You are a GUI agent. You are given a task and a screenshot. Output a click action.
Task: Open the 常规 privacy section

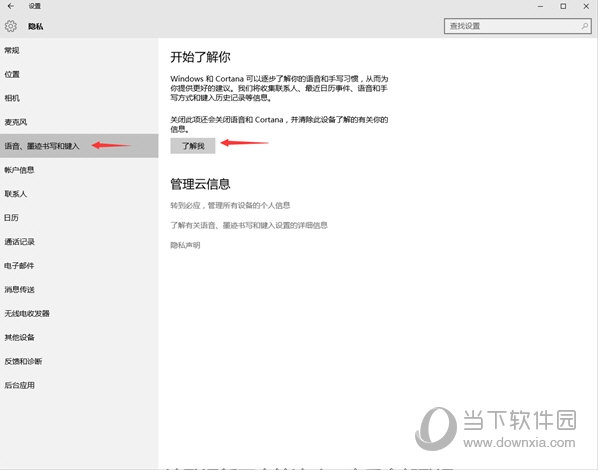click(x=79, y=50)
